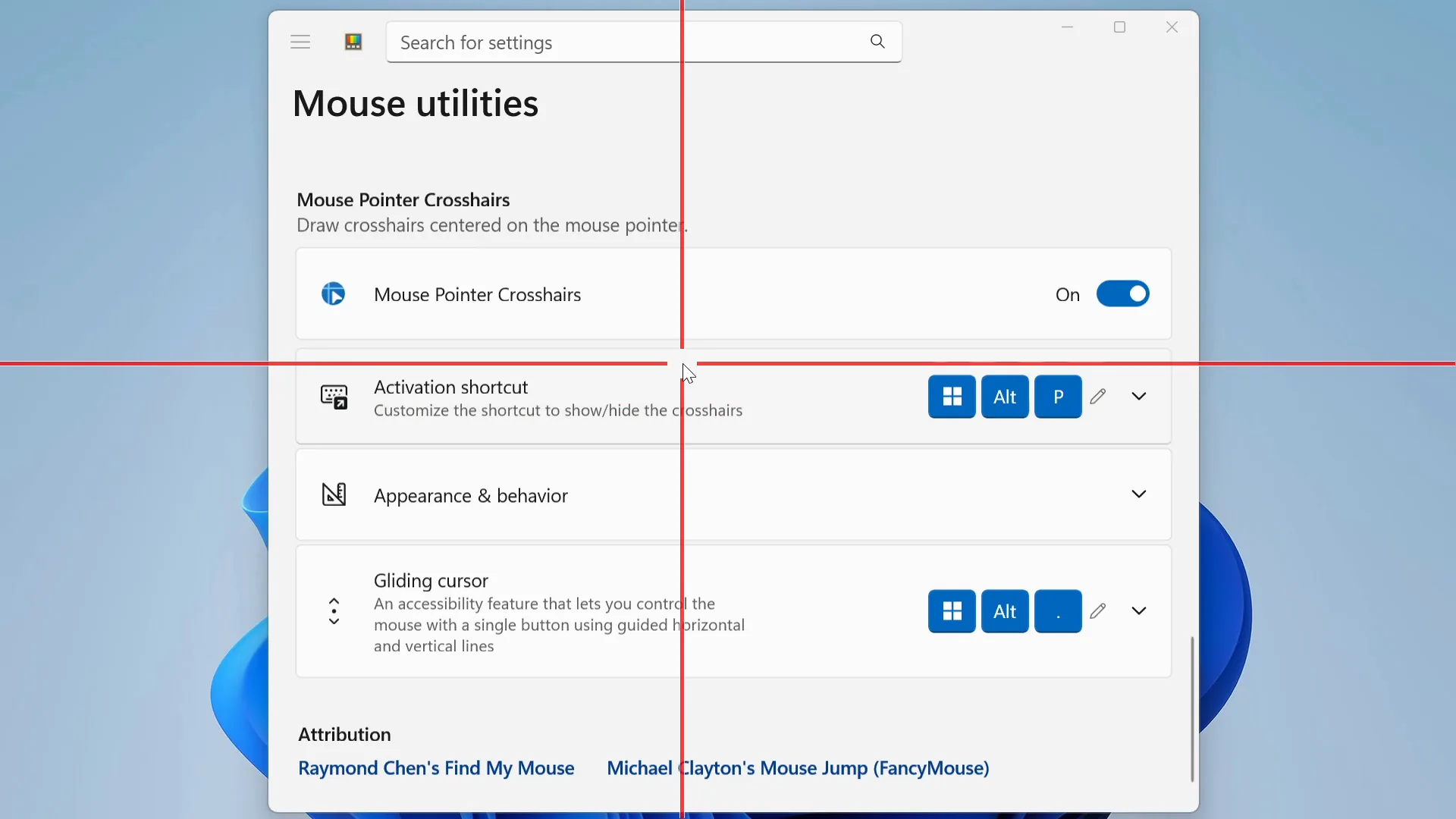Screen dimensions: 1456x819
Task: Click the Appearance & behavior title text
Action: 471,496
